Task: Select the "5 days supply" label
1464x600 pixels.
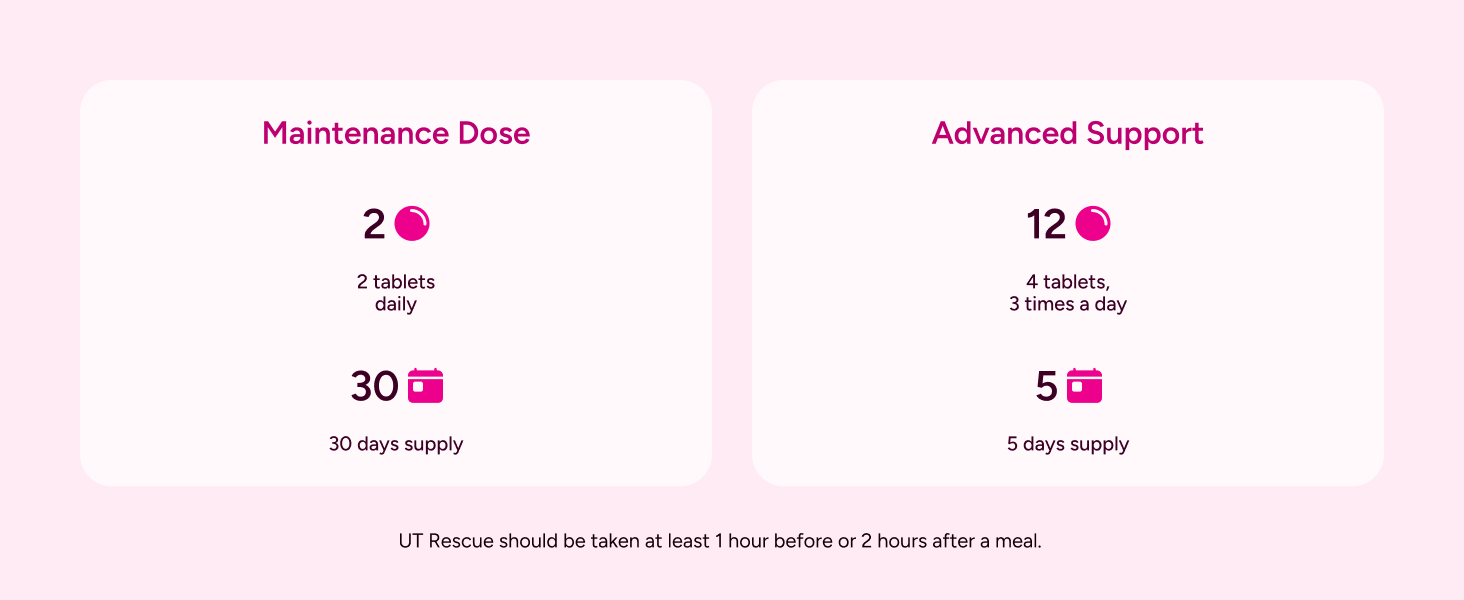Action: point(1068,444)
